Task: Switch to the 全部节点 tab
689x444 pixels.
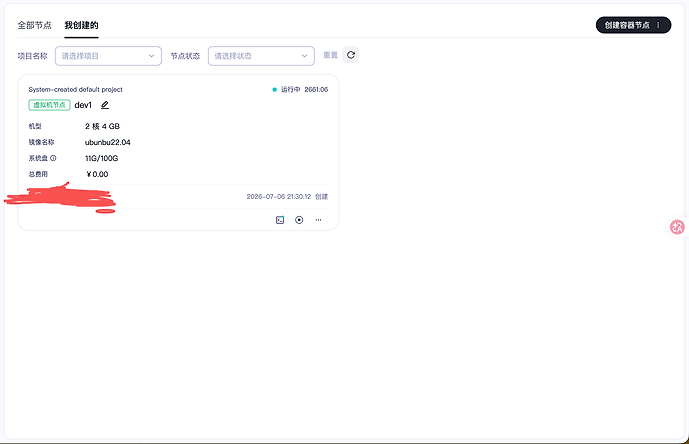Action: point(34,25)
